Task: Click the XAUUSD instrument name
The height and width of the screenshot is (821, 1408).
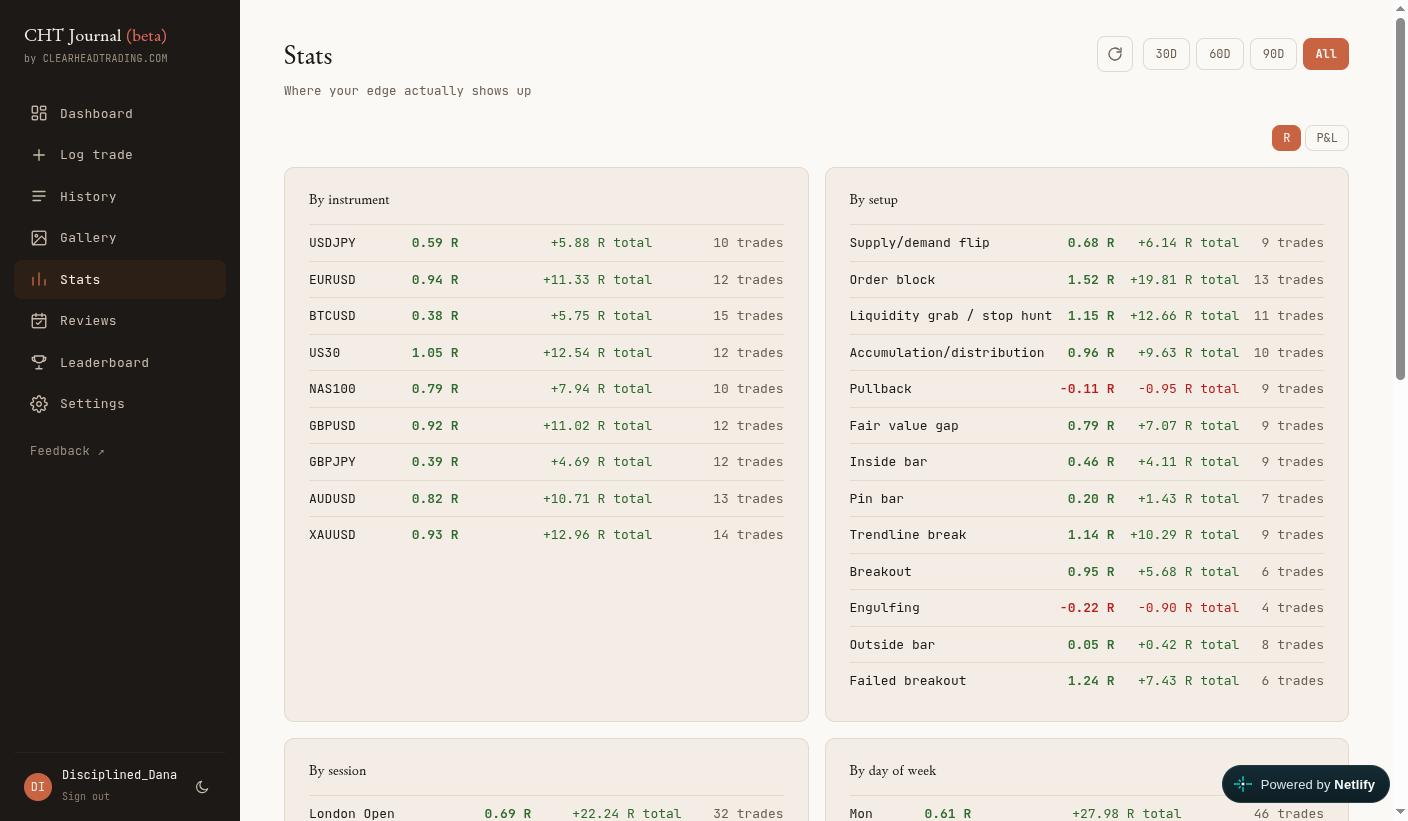Action: (332, 535)
